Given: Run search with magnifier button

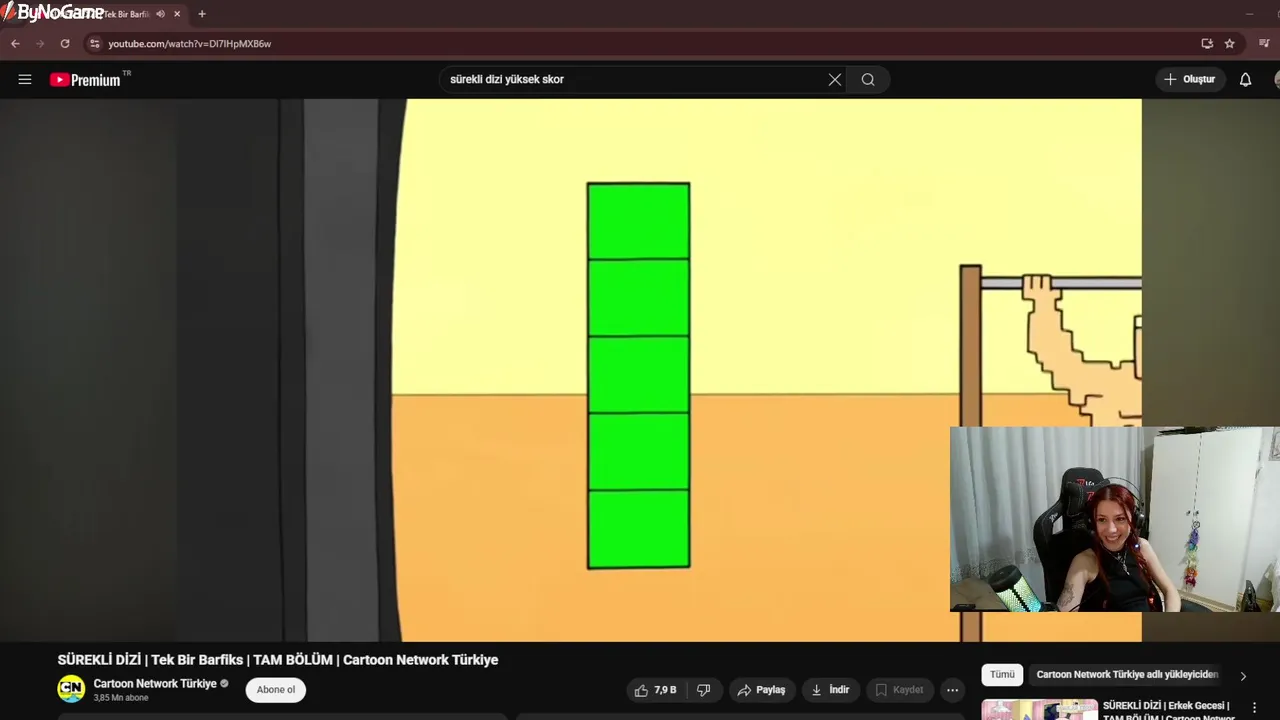Looking at the screenshot, I should coord(868,79).
